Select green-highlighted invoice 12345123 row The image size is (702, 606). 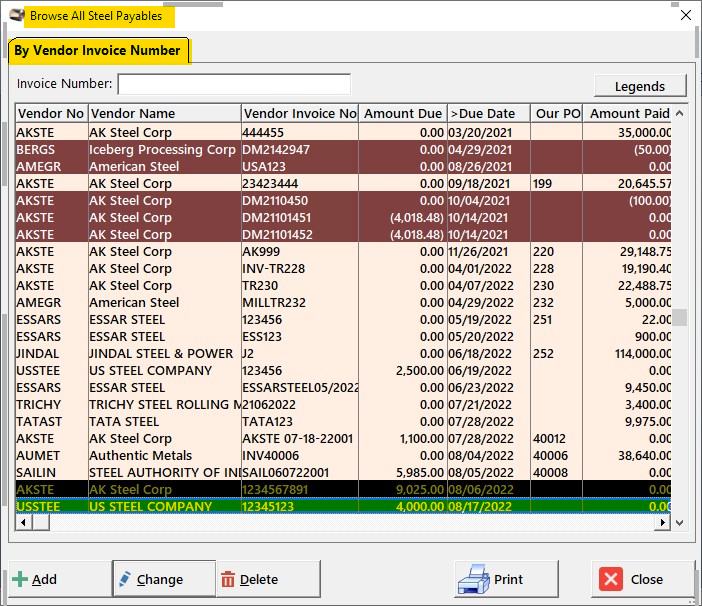click(x=343, y=507)
